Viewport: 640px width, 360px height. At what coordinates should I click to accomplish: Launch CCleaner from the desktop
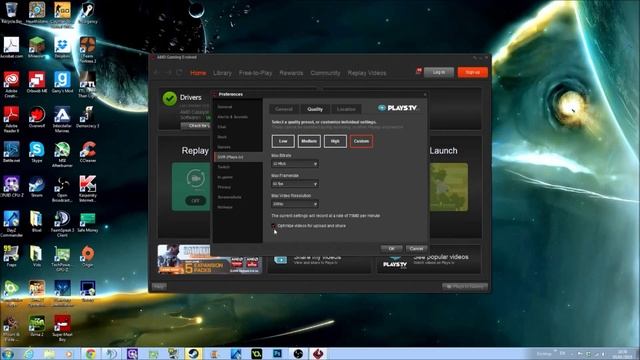(x=87, y=152)
